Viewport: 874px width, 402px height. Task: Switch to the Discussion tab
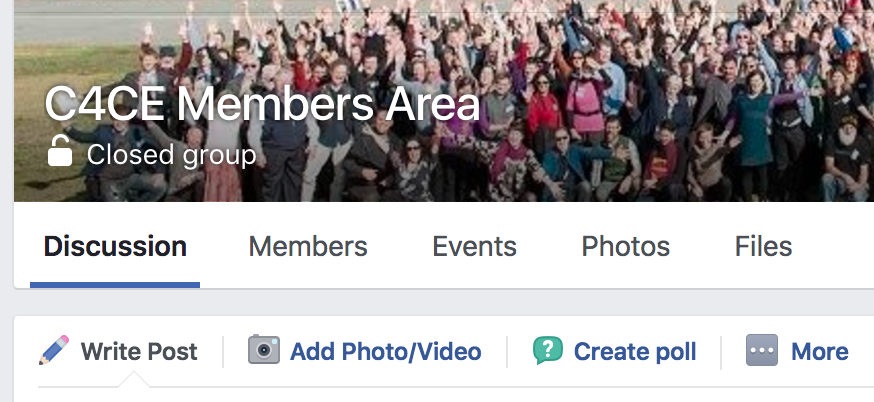tap(115, 246)
